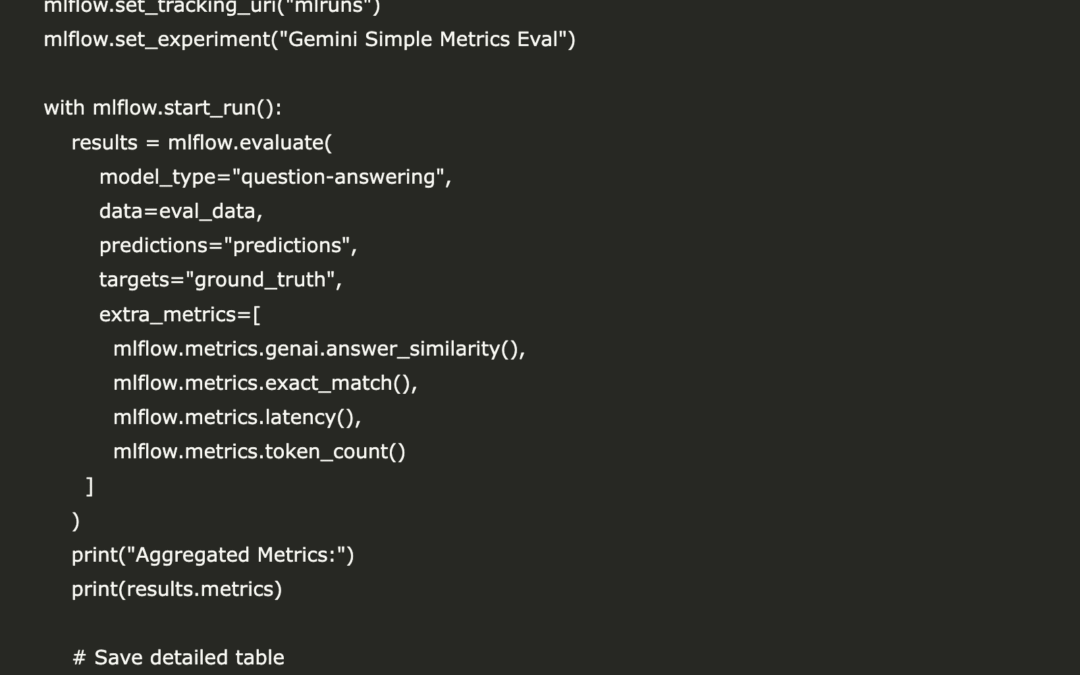The width and height of the screenshot is (1080, 675).
Task: Click on "results = mlflow.evaluate(" line
Action: [x=202, y=143]
